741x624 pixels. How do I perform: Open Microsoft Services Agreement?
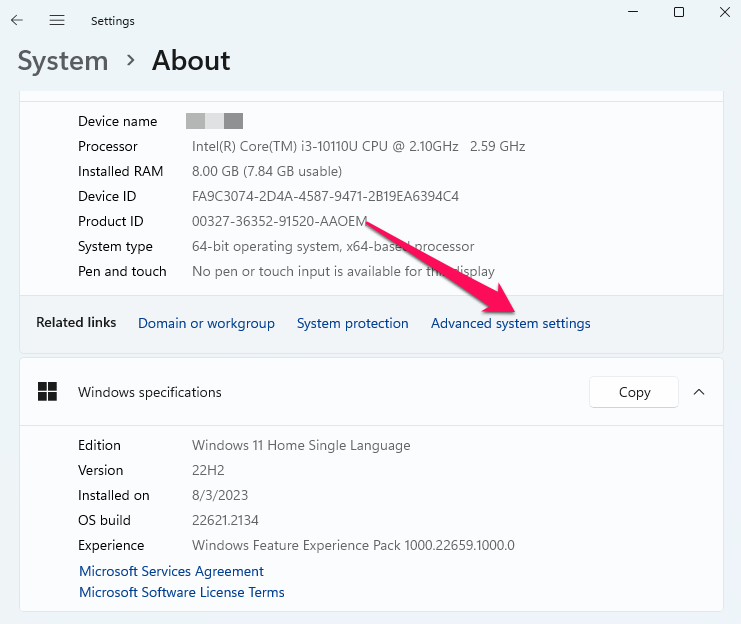171,571
